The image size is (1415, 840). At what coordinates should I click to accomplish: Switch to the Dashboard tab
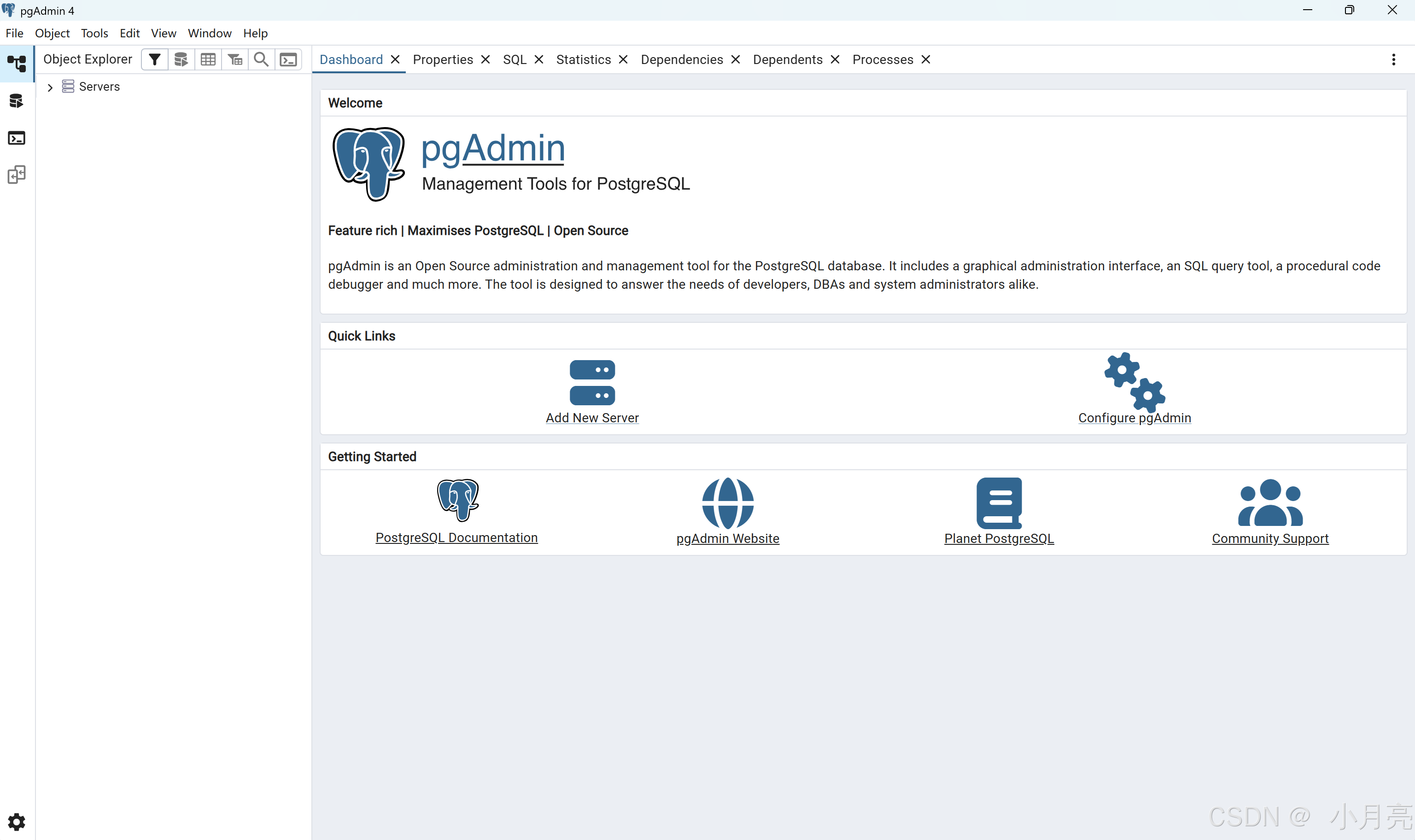[351, 59]
